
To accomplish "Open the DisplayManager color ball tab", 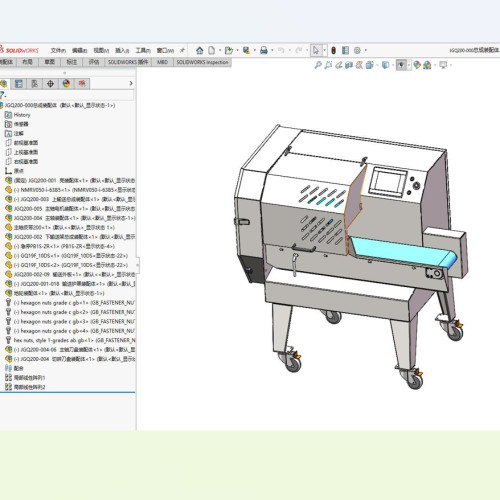I will (66, 84).
